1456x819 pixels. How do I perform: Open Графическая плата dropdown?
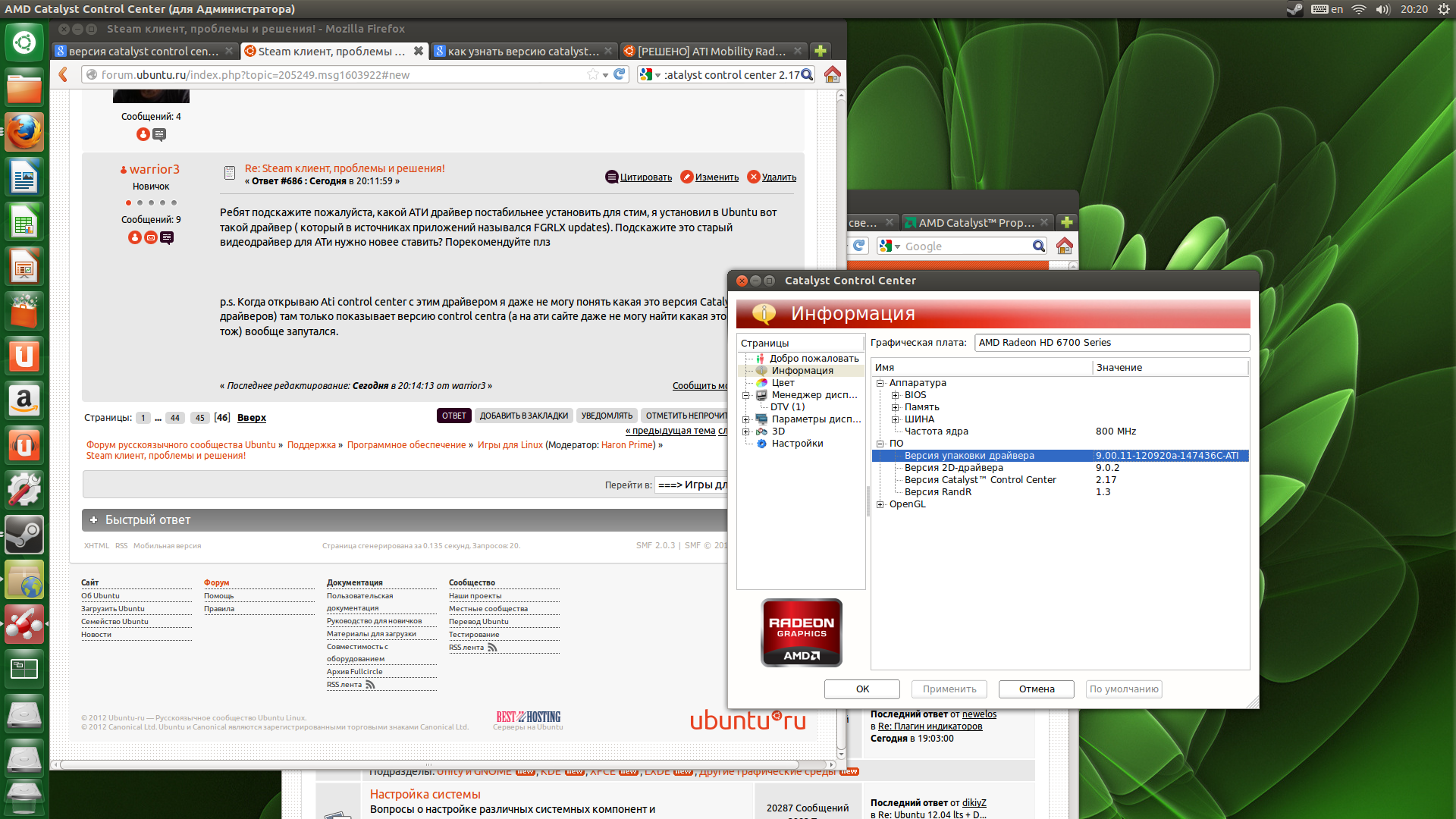click(1112, 343)
